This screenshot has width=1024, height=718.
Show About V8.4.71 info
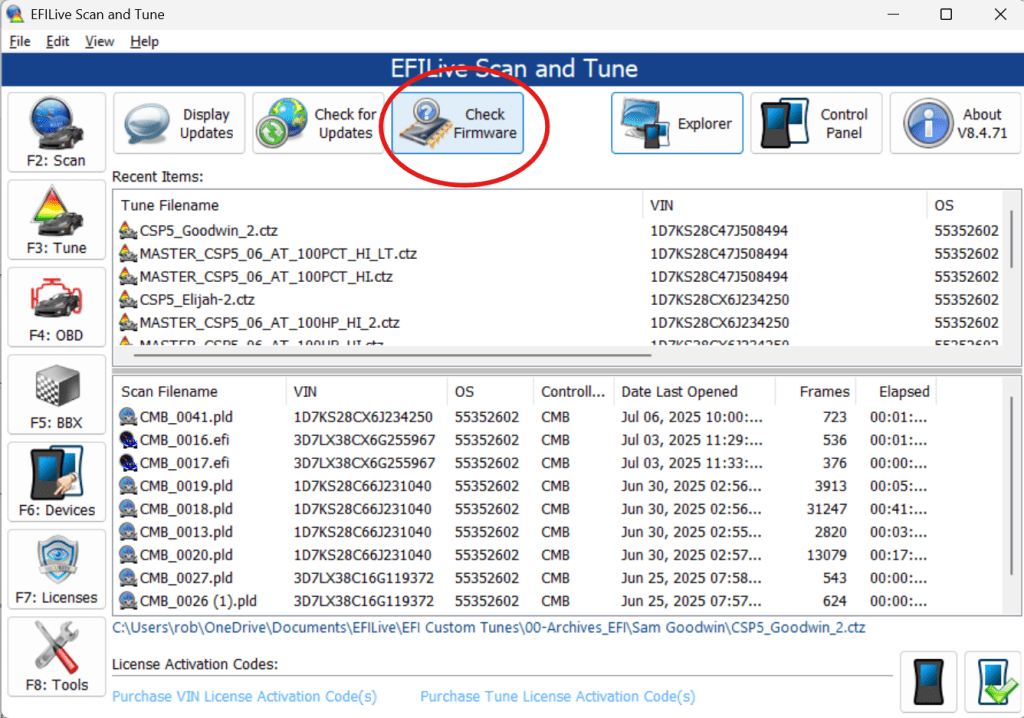[x=955, y=124]
